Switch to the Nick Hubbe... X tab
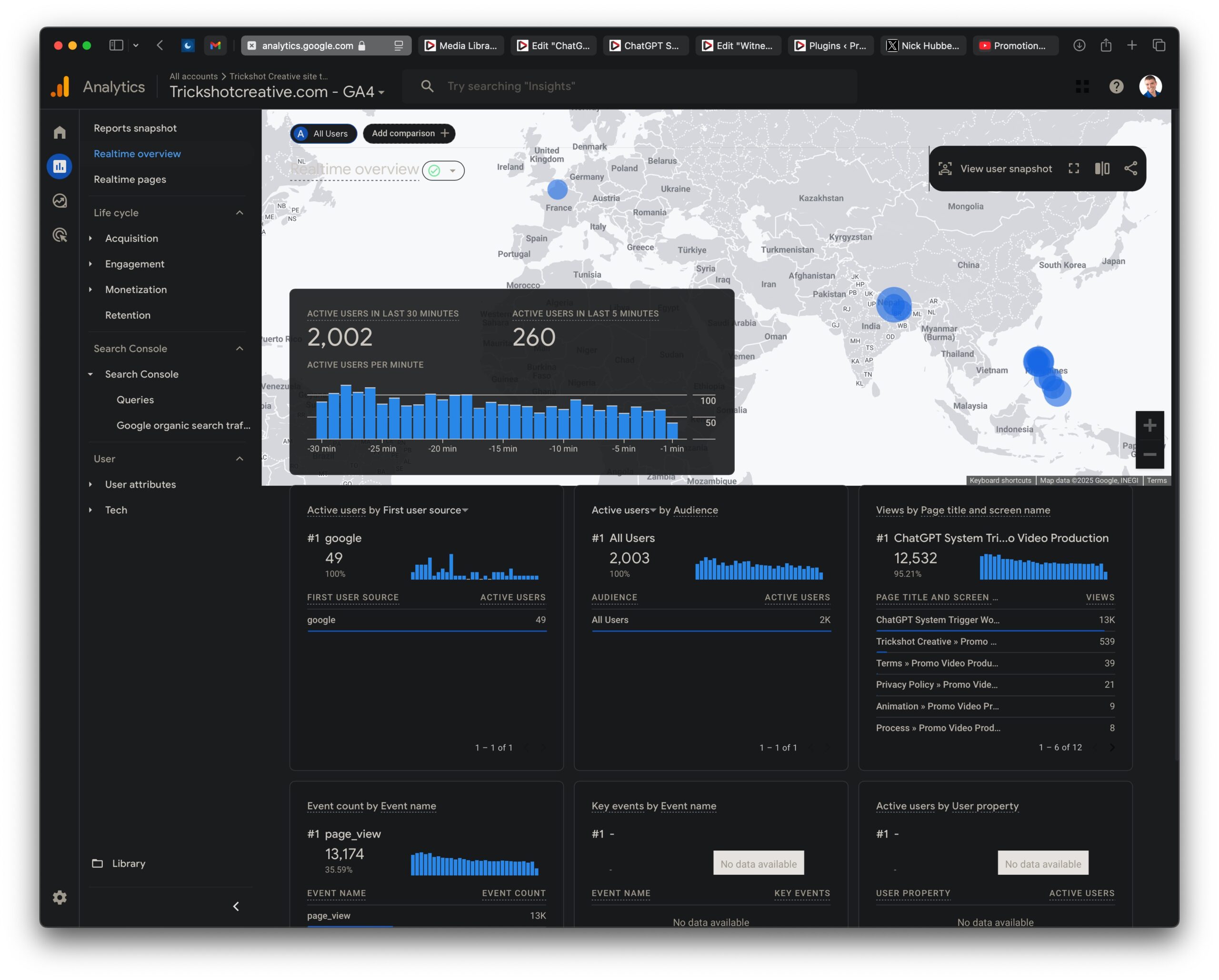This screenshot has height=980, width=1219. coord(923,46)
